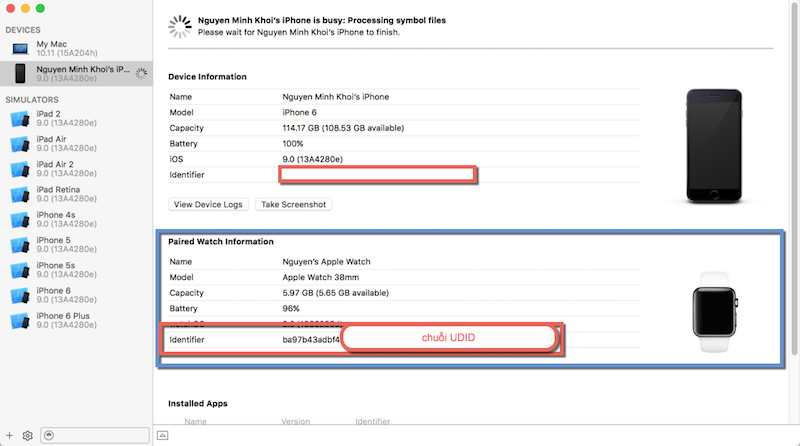Click the sidebar filter search field

pyautogui.click(x=95, y=435)
